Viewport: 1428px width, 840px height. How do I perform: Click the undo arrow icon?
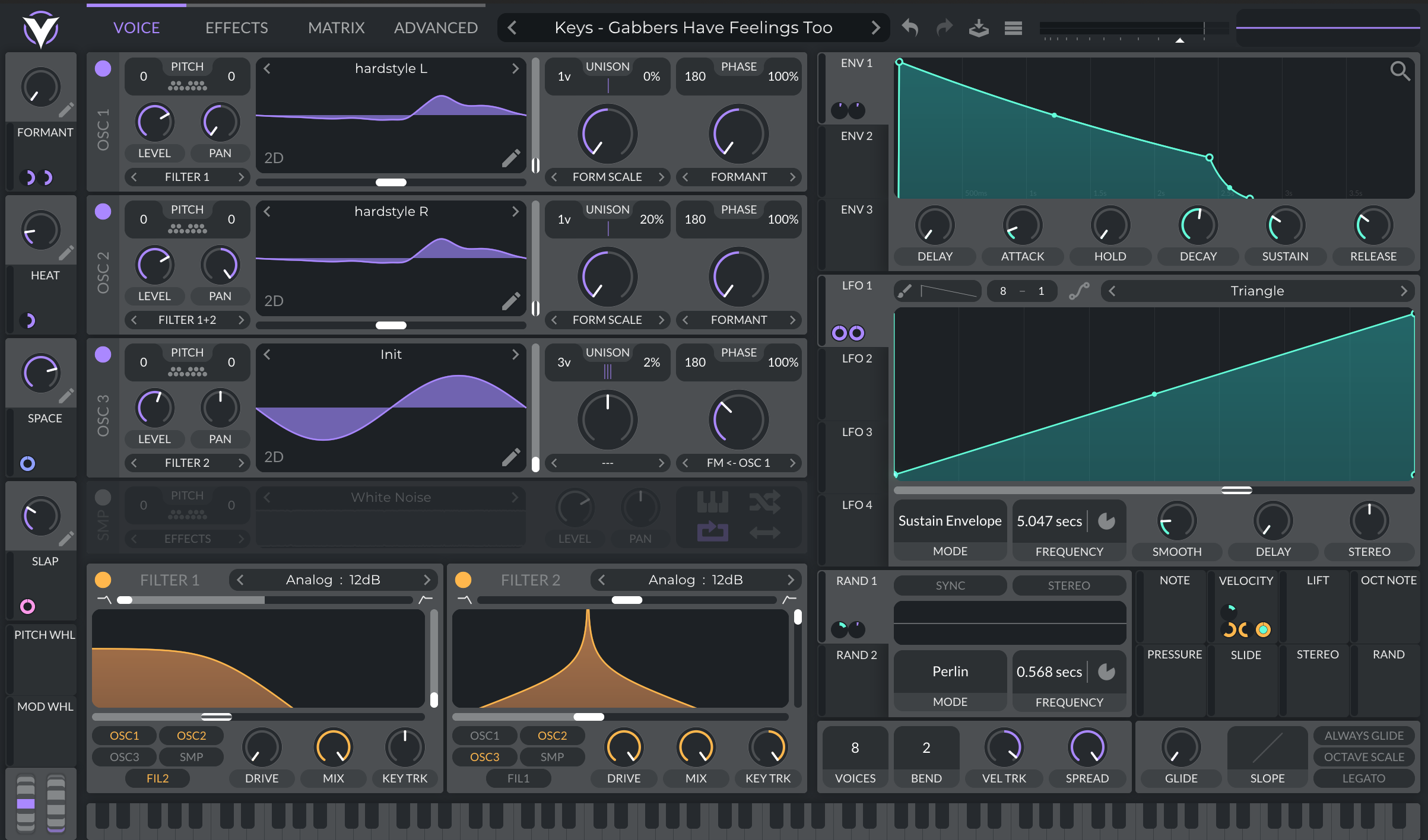[909, 27]
